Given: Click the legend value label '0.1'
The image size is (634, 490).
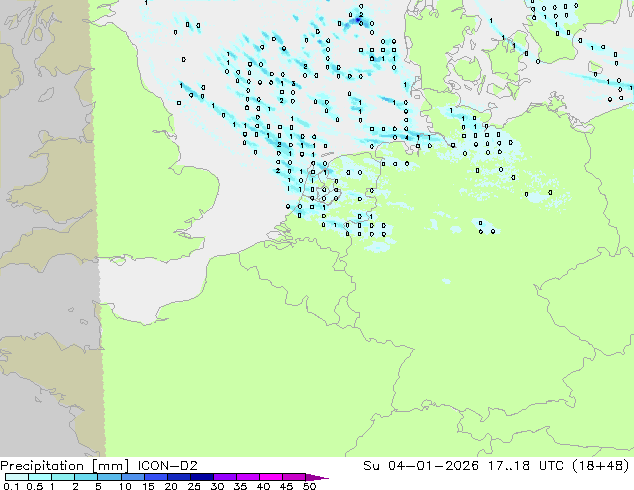Looking at the screenshot, I should click(11, 486).
